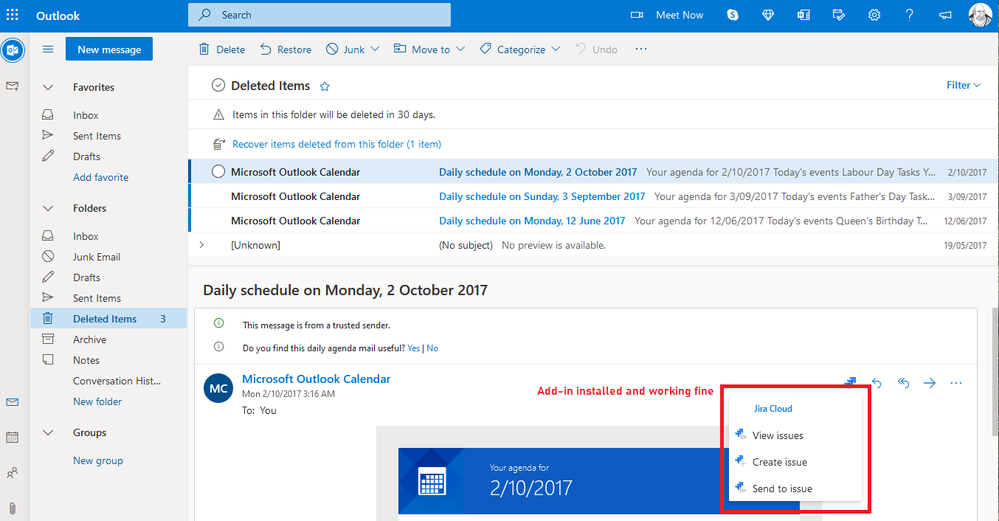The width and height of the screenshot is (999, 521).
Task: Switch to People view in bottom rail
Action: pos(12,473)
